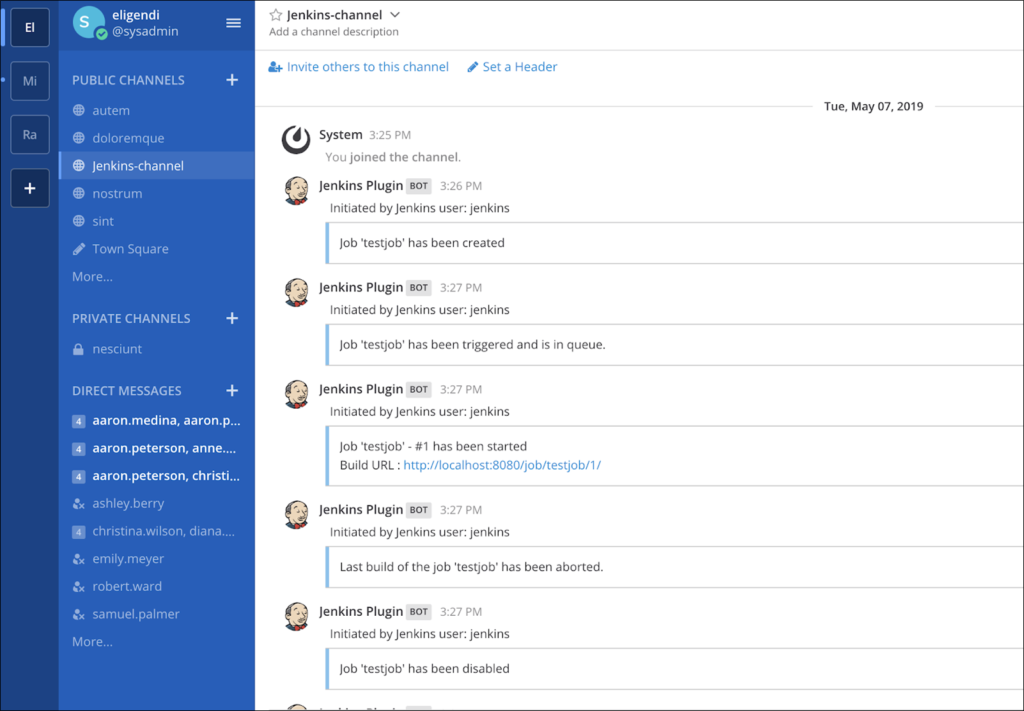
Task: Open the autem channel
Action: pyautogui.click(x=157, y=110)
